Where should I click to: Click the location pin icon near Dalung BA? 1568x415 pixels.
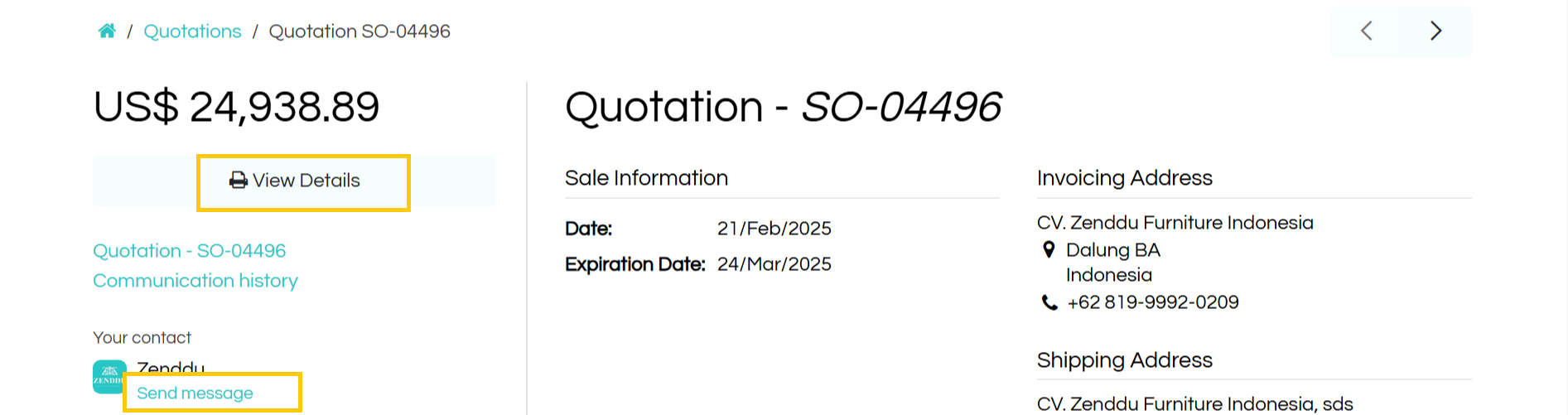pos(1049,249)
